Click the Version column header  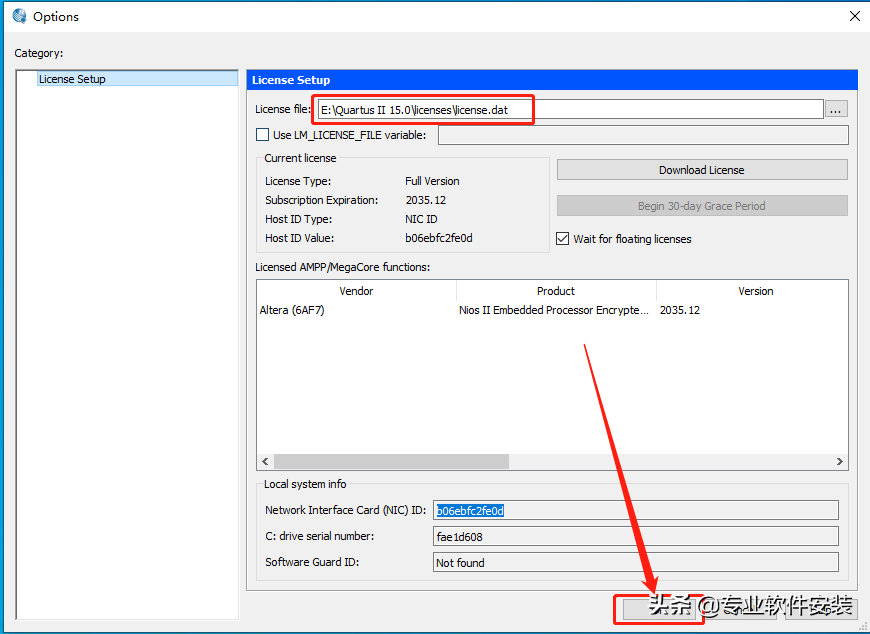[755, 291]
